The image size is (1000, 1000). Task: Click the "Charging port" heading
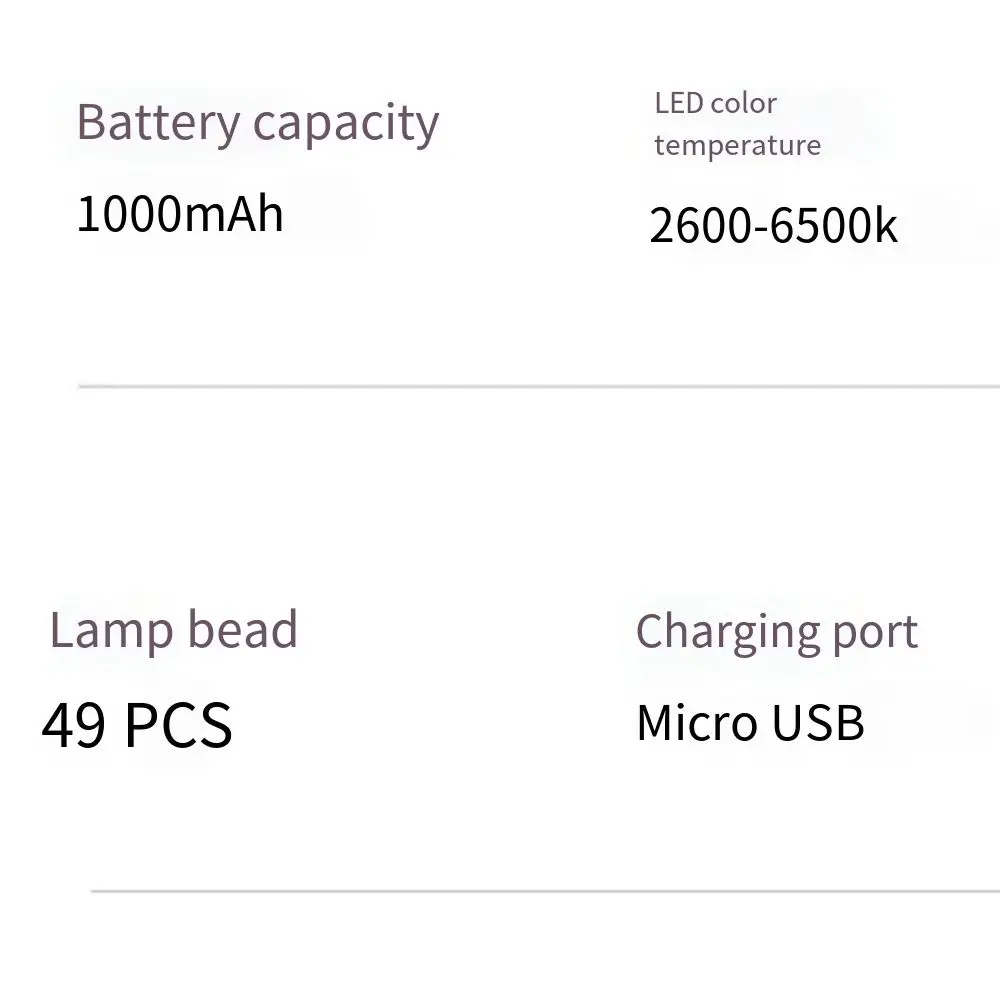point(777,633)
